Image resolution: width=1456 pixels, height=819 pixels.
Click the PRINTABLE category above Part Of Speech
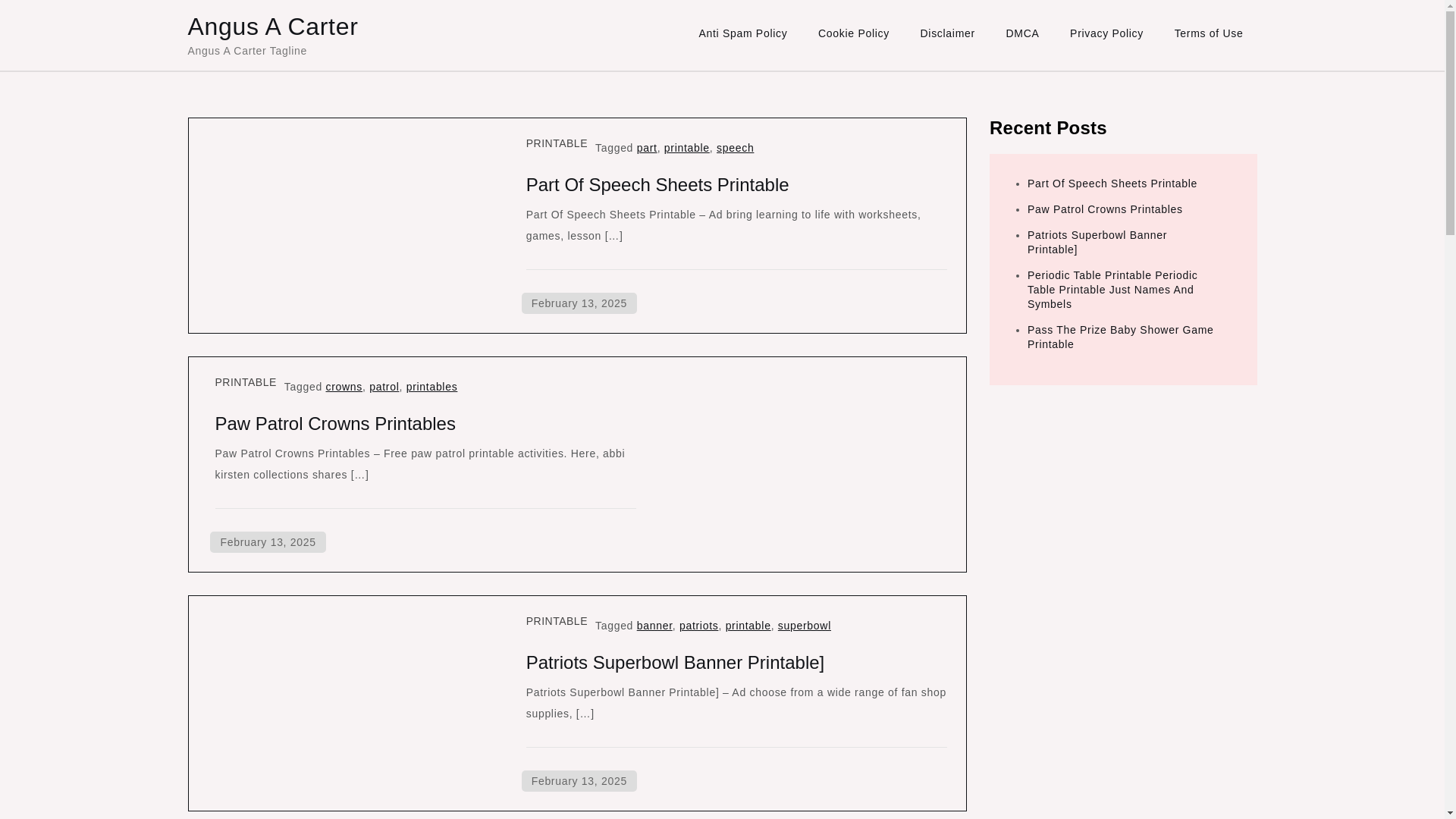click(x=557, y=143)
